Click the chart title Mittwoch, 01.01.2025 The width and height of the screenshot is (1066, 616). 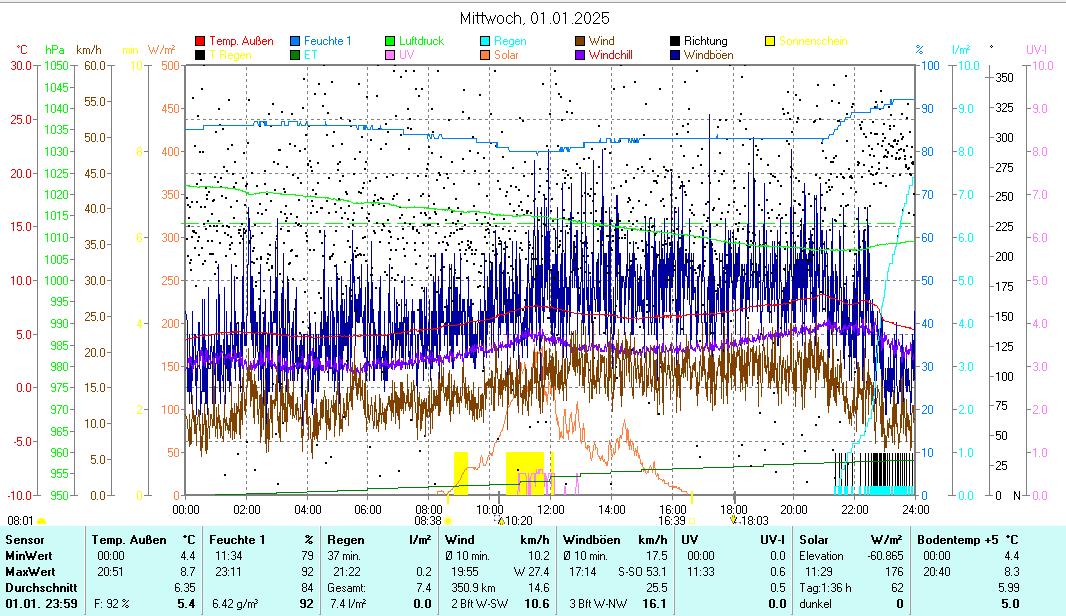pyautogui.click(x=534, y=18)
